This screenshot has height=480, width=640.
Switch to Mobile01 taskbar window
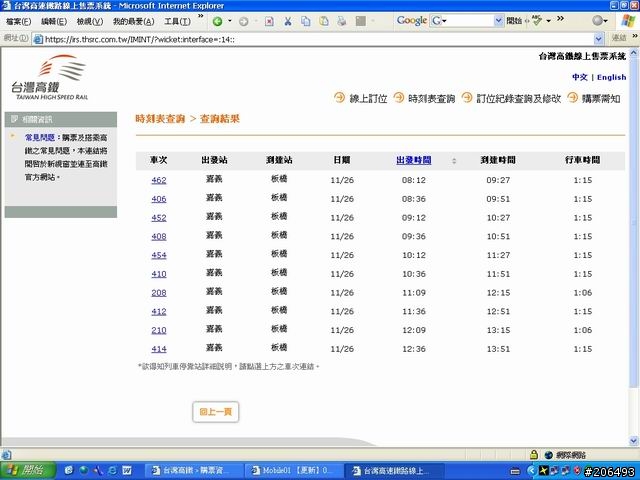click(294, 471)
